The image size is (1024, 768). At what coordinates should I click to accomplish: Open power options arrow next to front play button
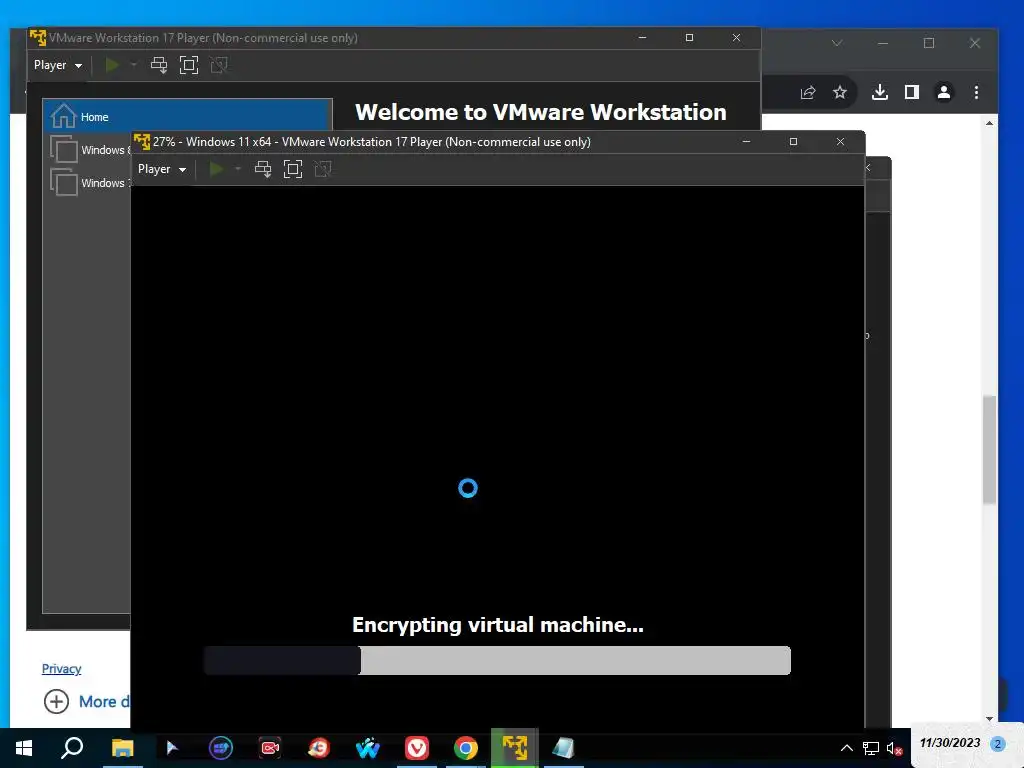point(238,169)
